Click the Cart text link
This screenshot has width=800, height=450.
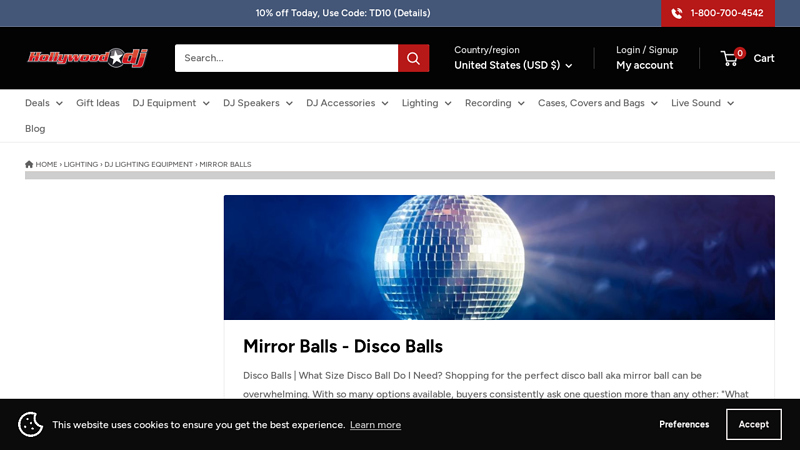pos(764,58)
